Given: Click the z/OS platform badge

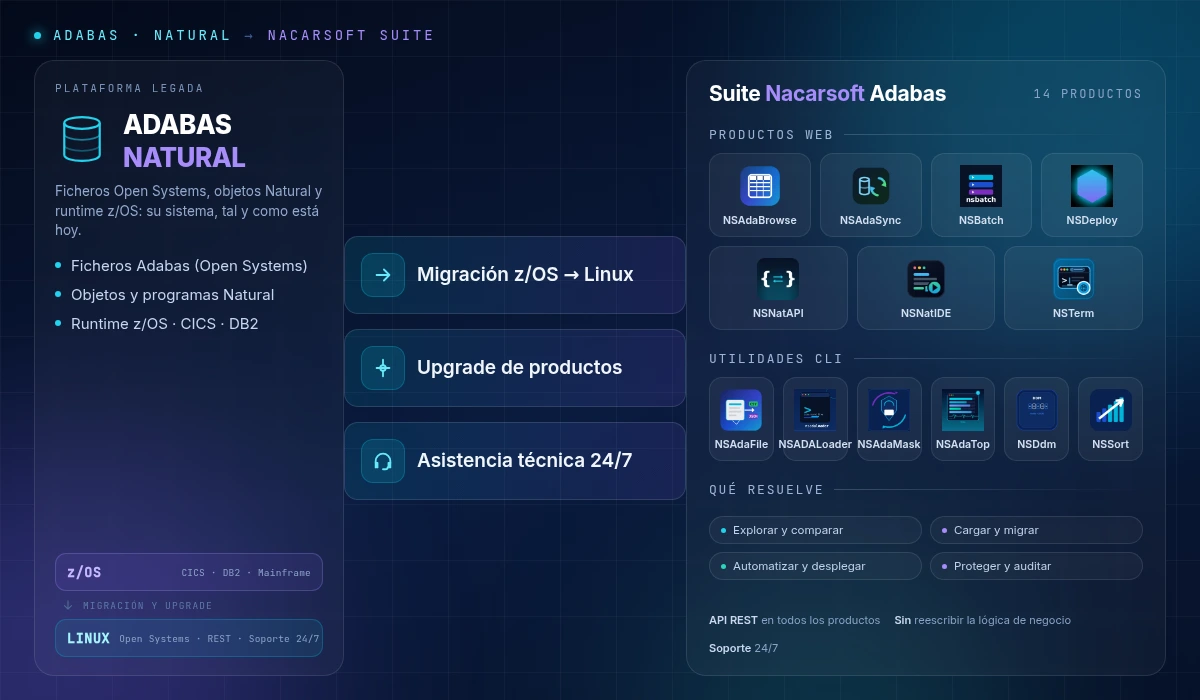Looking at the screenshot, I should pos(189,572).
